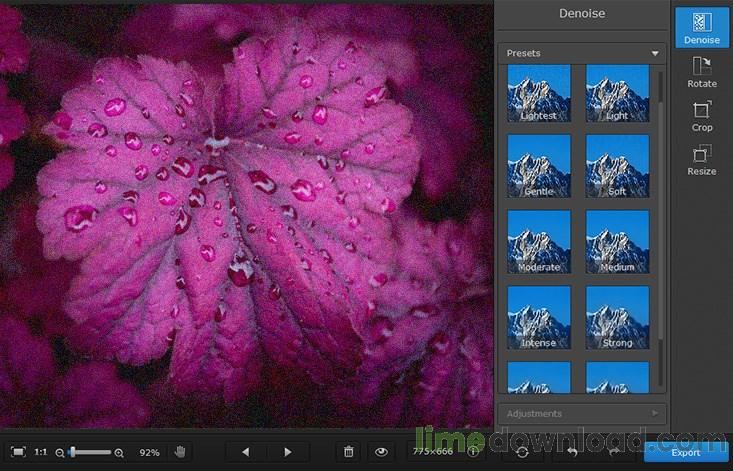Set zoom to 1:1 actual size
This screenshot has width=733, height=471.
tap(41, 452)
